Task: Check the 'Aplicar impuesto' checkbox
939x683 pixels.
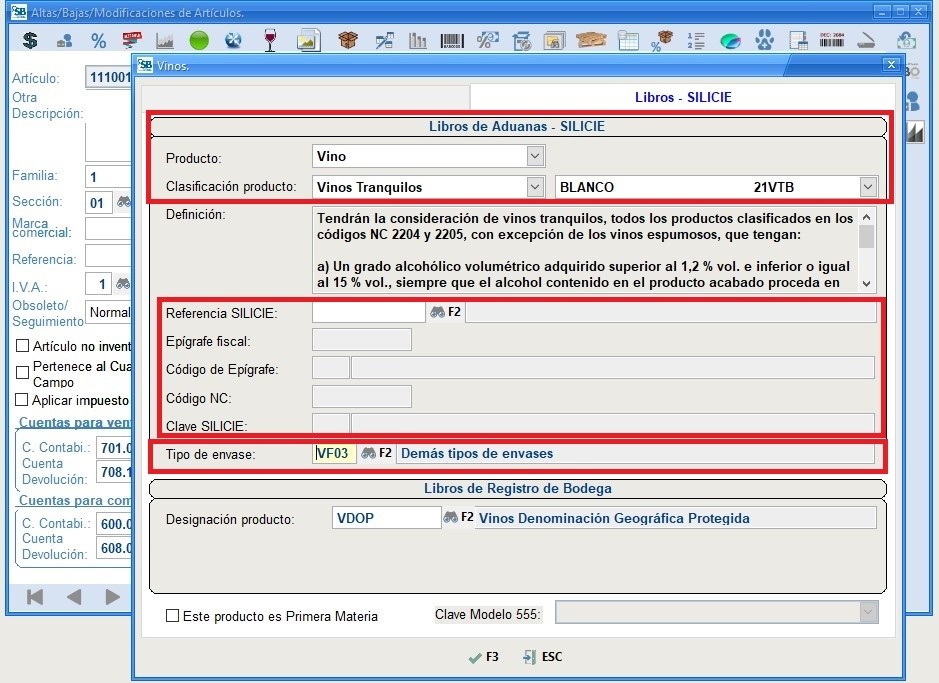Action: 23,400
